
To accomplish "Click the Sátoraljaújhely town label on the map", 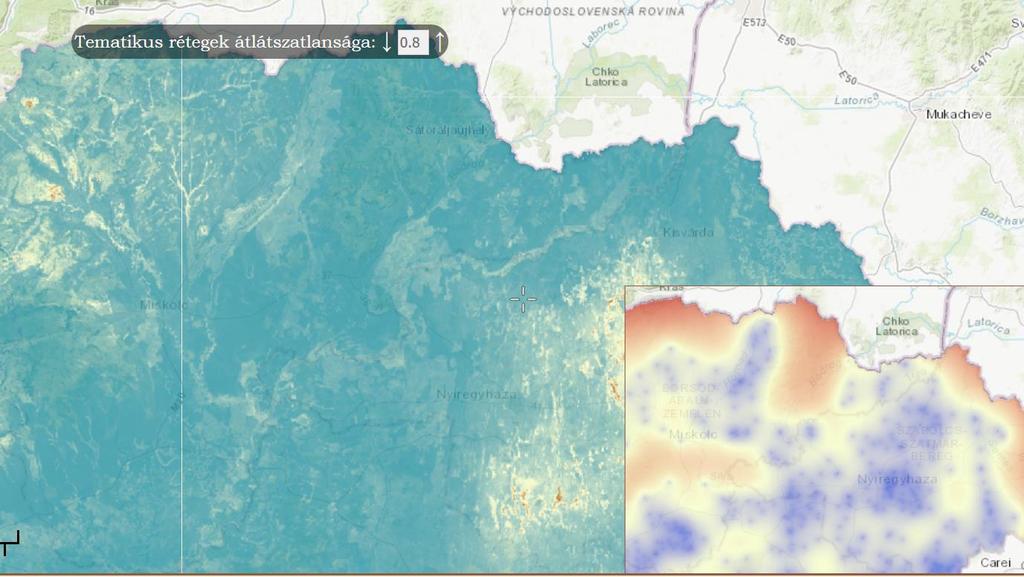I will click(x=447, y=130).
